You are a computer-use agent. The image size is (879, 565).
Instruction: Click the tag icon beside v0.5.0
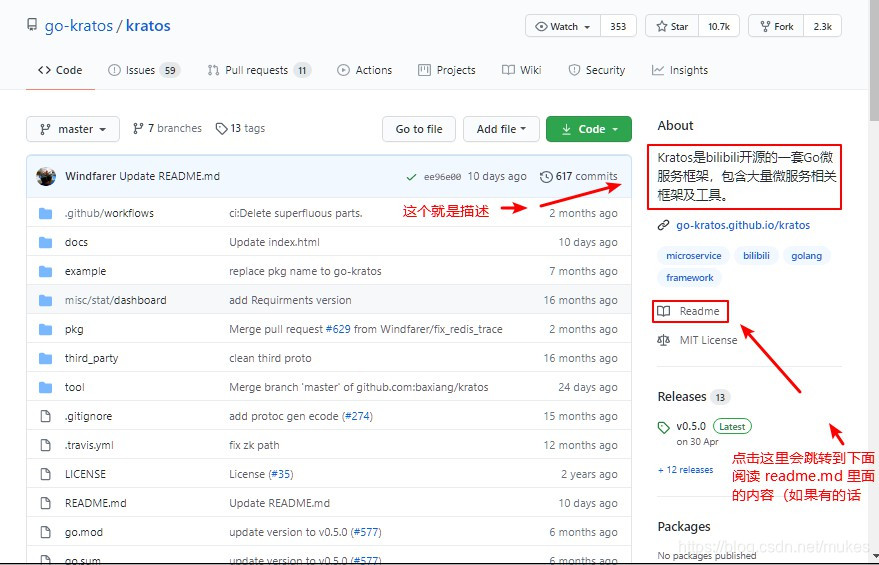coord(664,428)
